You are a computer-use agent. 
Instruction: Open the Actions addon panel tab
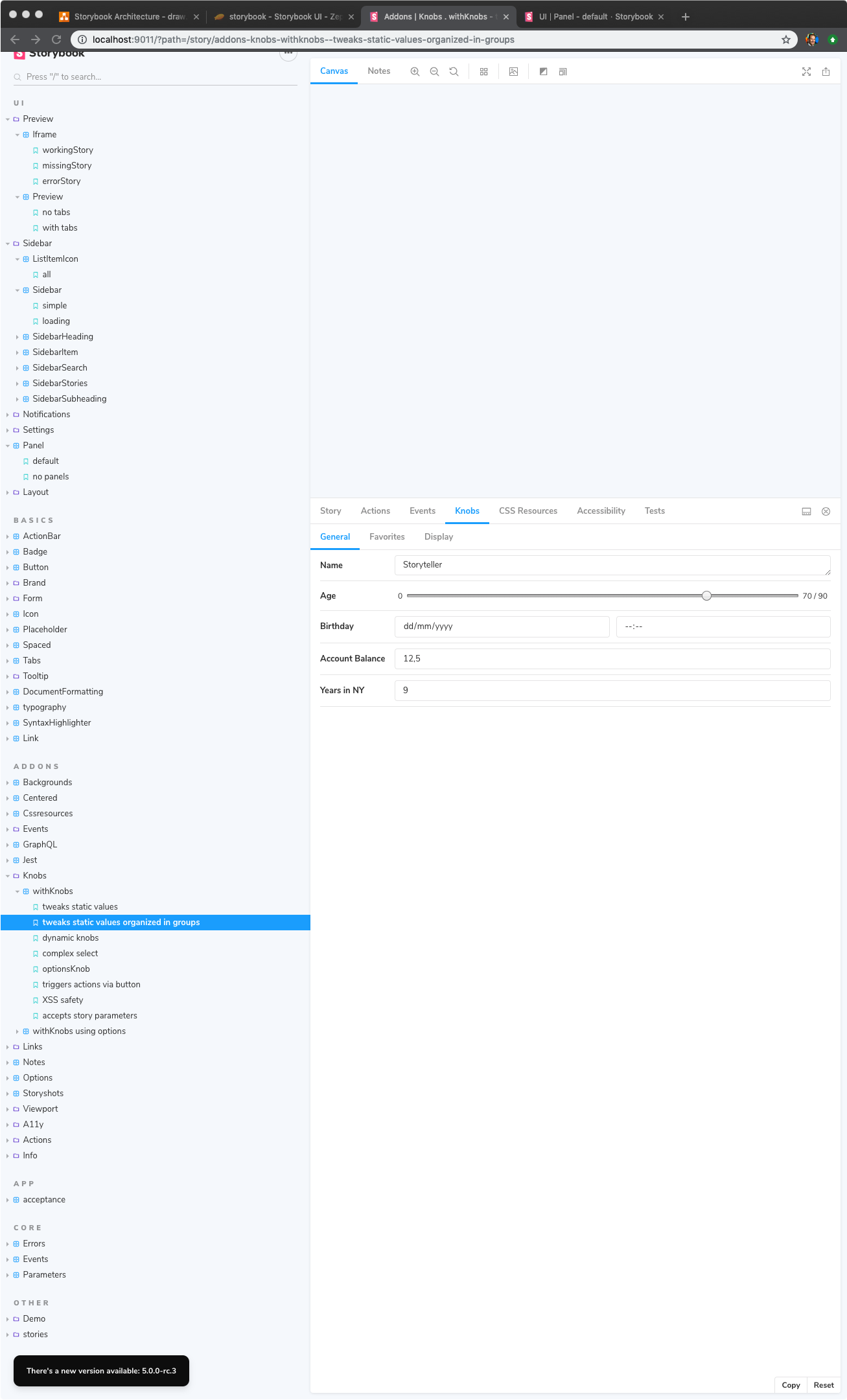tap(375, 511)
